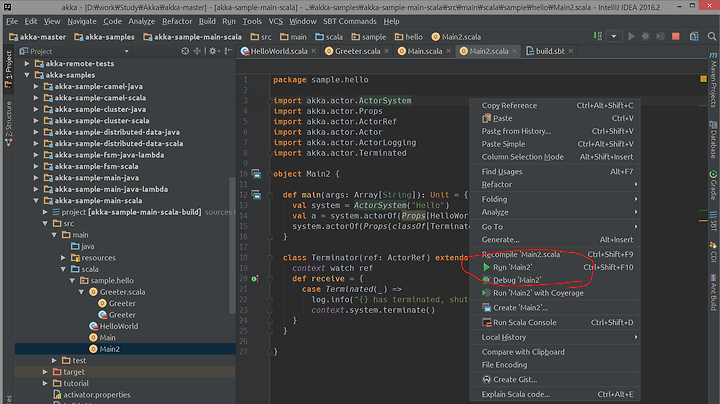
Task: Expand the akka-sample-camel-java folder
Action: coord(37,87)
